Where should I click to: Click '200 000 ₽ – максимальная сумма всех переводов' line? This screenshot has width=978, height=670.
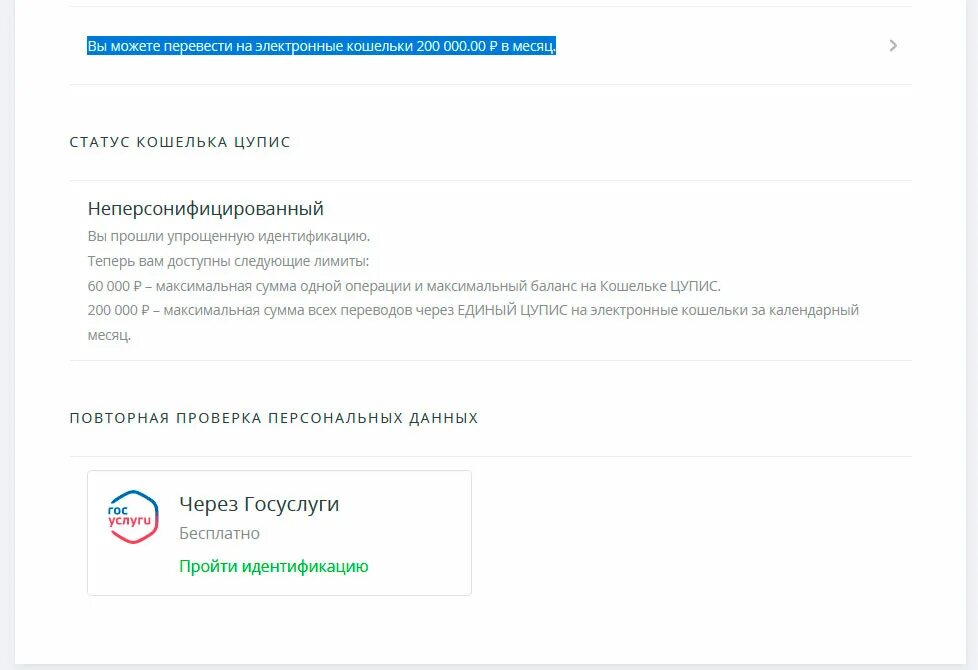pos(473,323)
